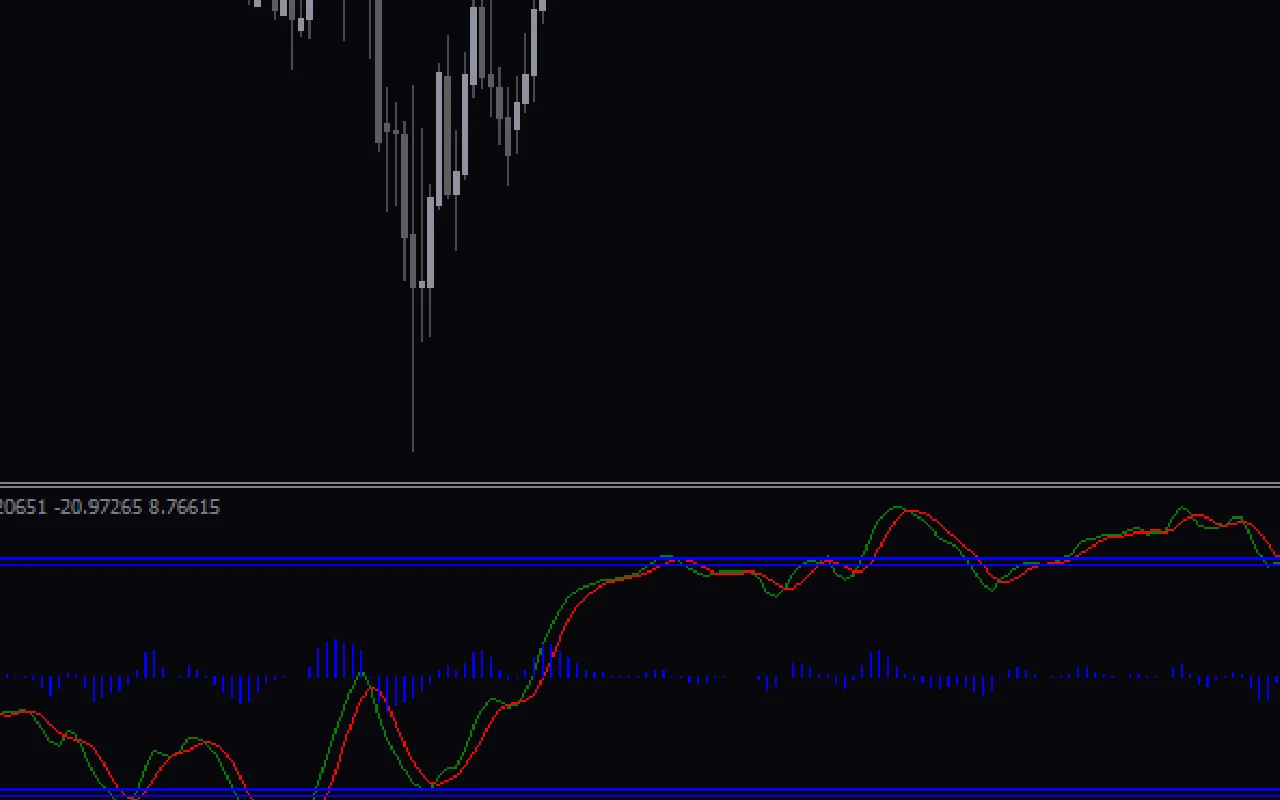Click the indicator values text reading 8.76615
1280x800 pixels.
coord(184,507)
